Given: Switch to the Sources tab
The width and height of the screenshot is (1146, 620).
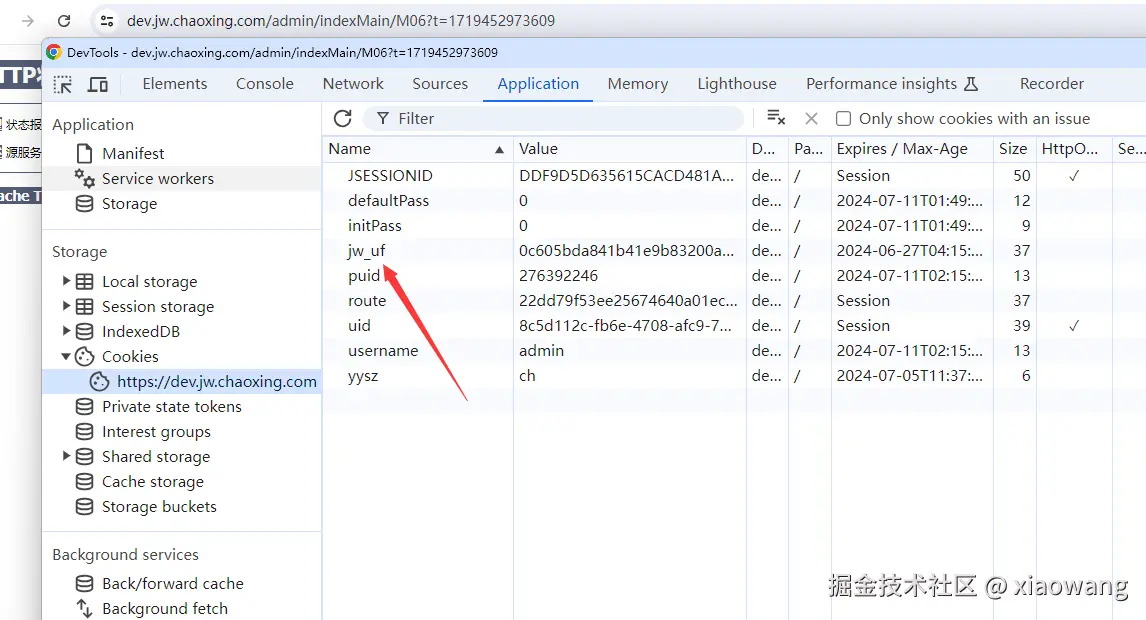Looking at the screenshot, I should pyautogui.click(x=440, y=84).
